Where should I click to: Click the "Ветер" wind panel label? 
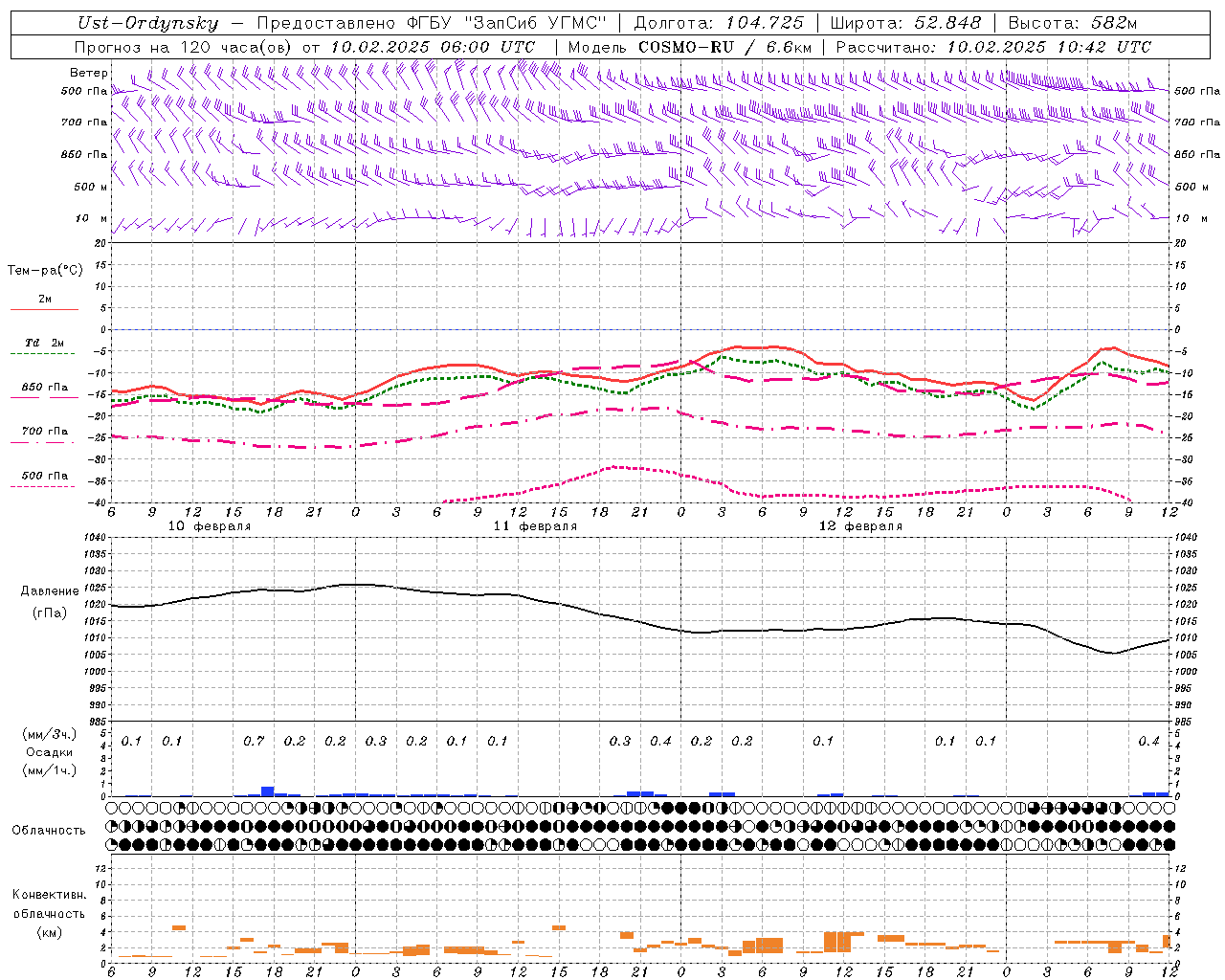coord(89,73)
